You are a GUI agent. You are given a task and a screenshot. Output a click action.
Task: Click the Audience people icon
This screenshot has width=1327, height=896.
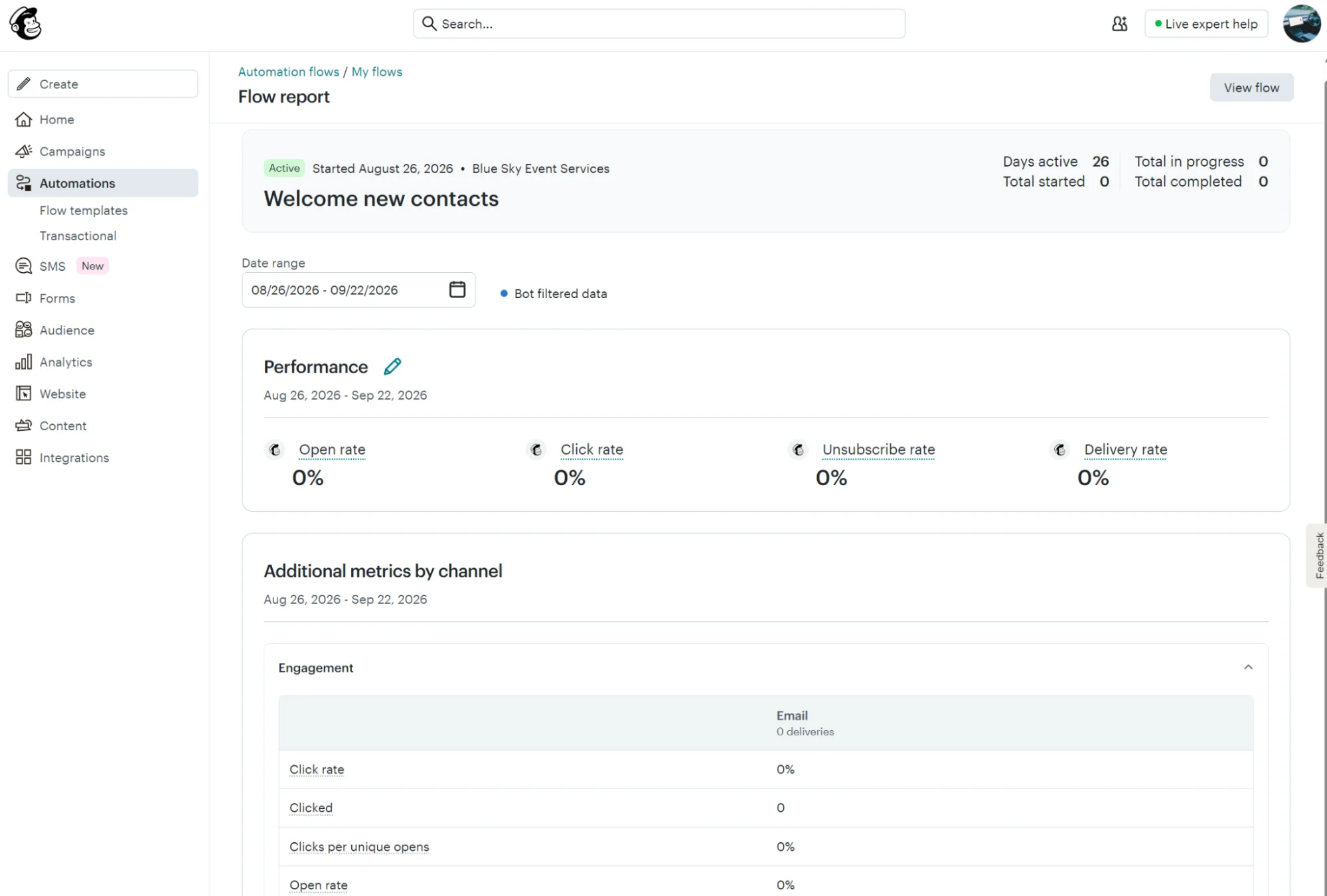[23, 330]
